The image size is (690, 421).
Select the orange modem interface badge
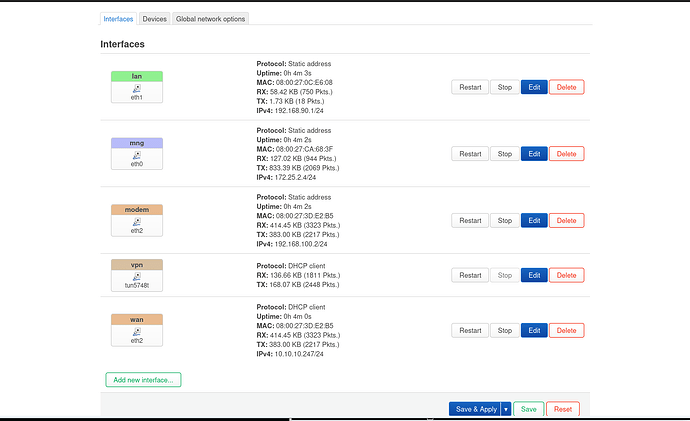[137, 210]
